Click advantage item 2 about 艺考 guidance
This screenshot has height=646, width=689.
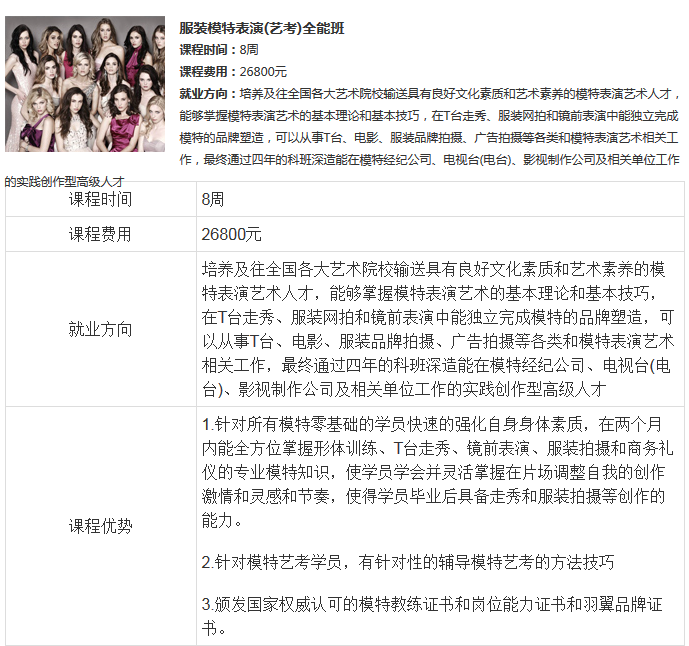[408, 562]
